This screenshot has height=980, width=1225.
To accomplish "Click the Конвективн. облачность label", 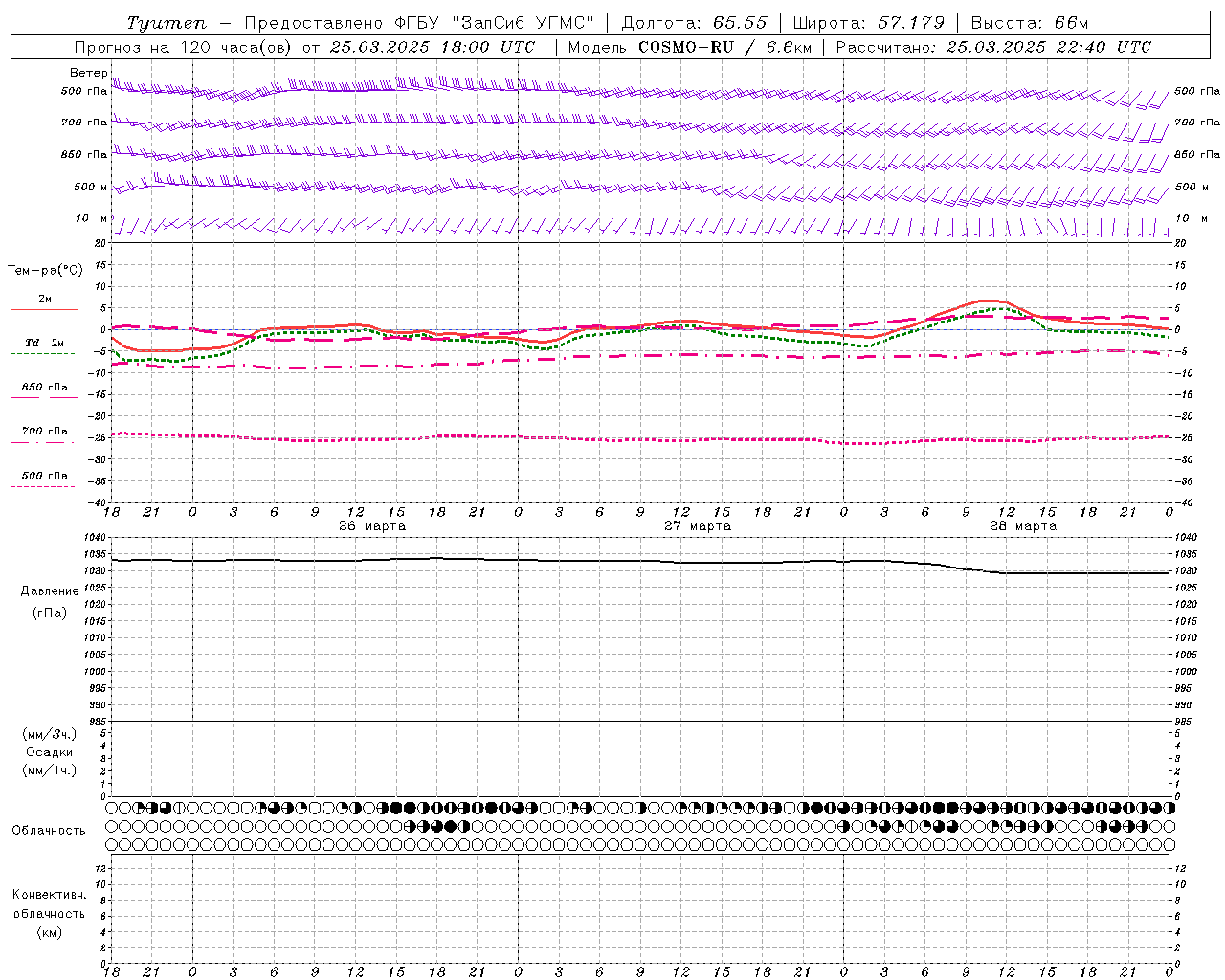I will click(49, 913).
